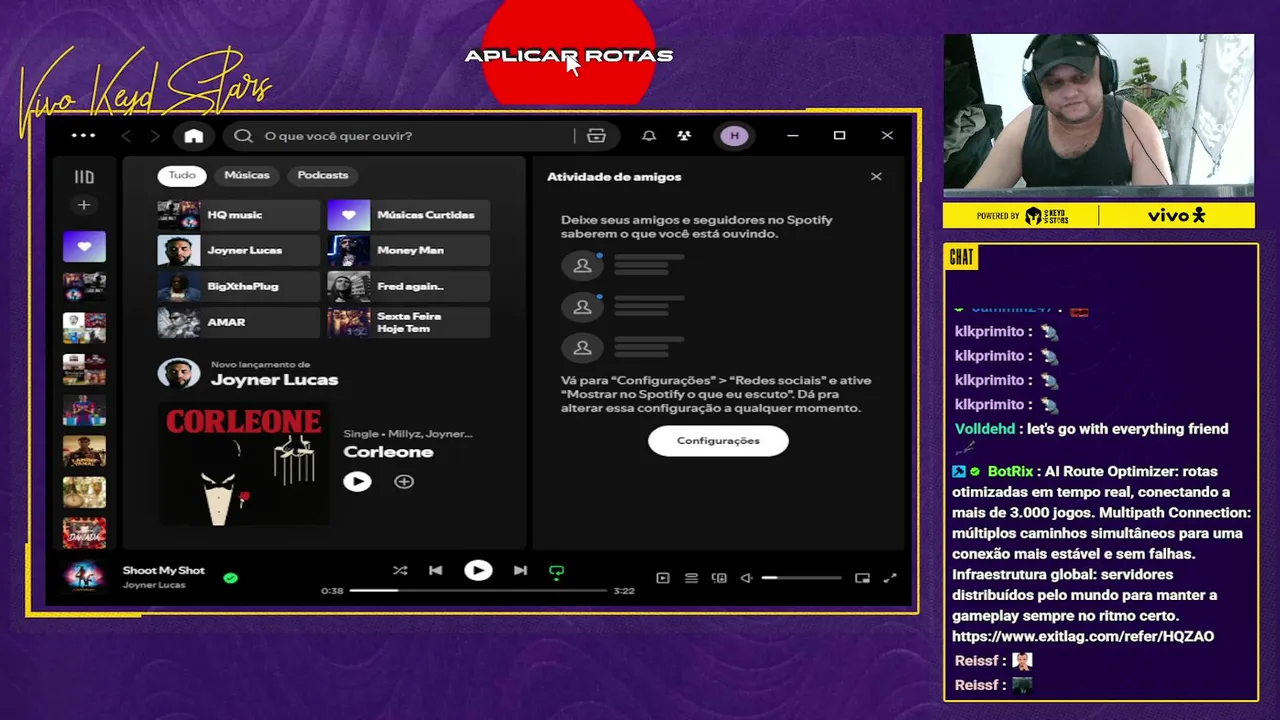This screenshot has width=1280, height=720.
Task: Open the exitlag.com refer link in chat
Action: pos(1083,637)
